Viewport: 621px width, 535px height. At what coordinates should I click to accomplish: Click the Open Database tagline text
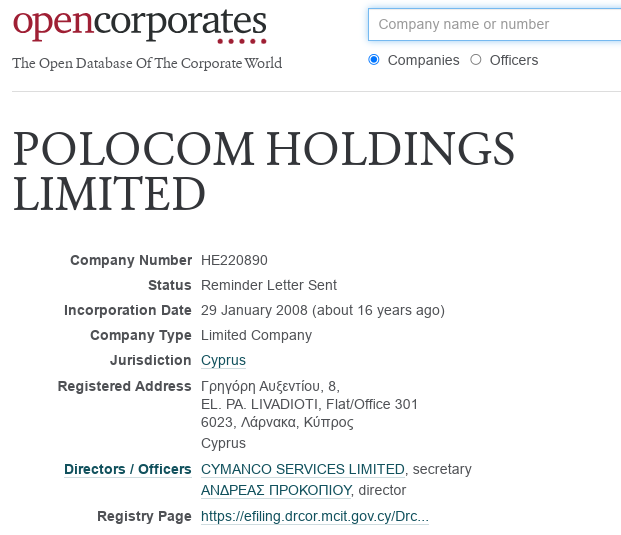tap(147, 64)
